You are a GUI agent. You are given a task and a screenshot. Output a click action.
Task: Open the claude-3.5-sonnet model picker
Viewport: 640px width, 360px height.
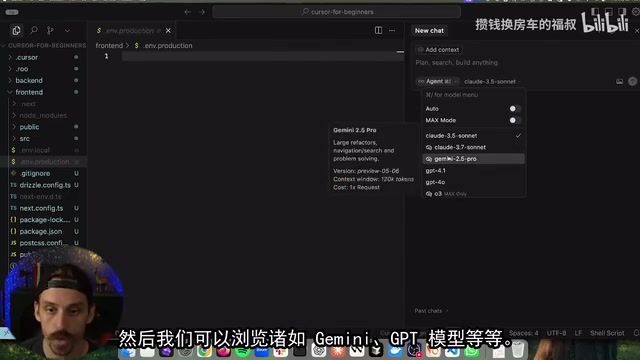pos(492,82)
